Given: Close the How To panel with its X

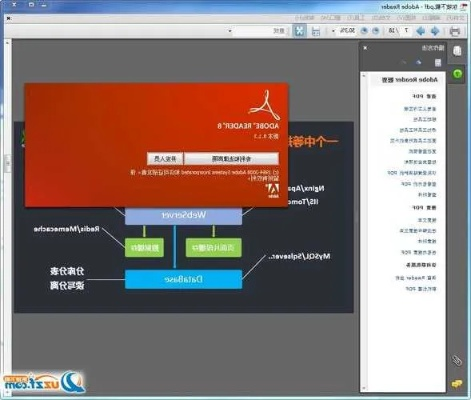Looking at the screenshot, I should (x=365, y=48).
